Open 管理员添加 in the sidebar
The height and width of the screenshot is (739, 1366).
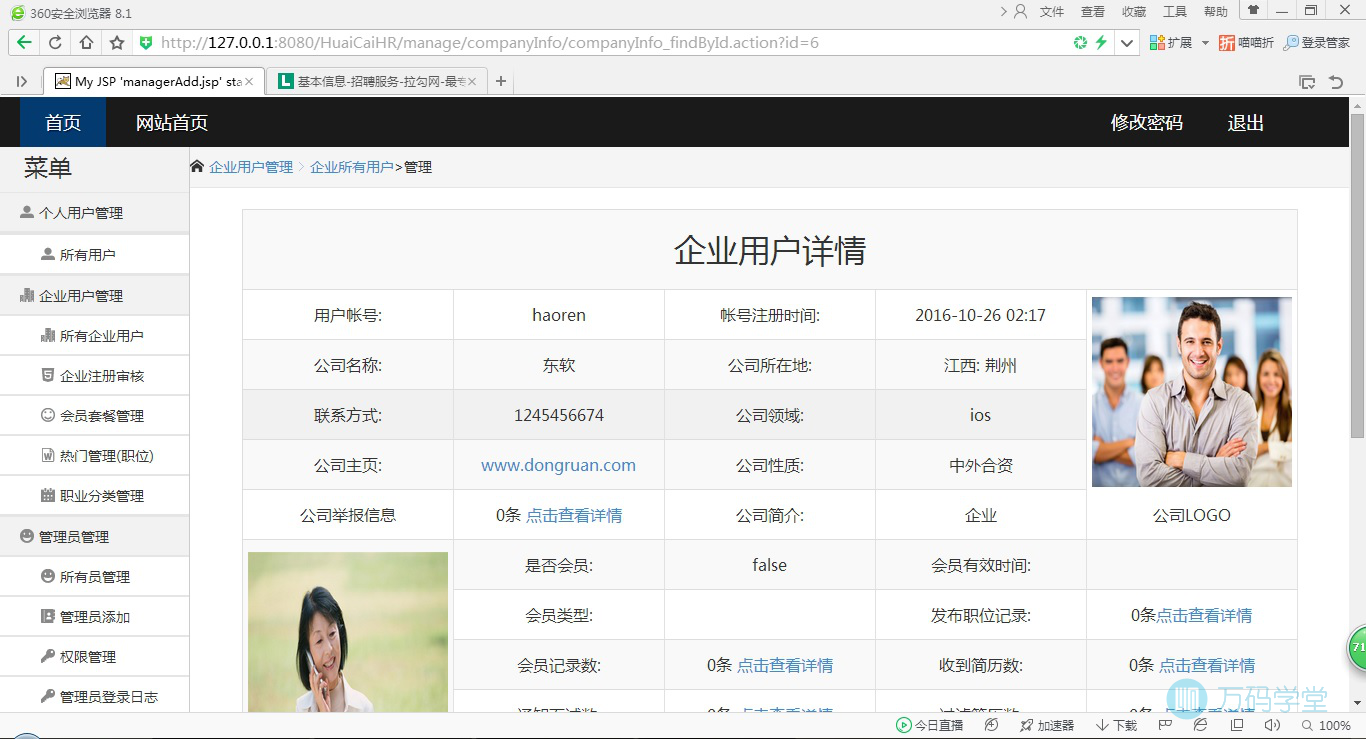[x=94, y=617]
